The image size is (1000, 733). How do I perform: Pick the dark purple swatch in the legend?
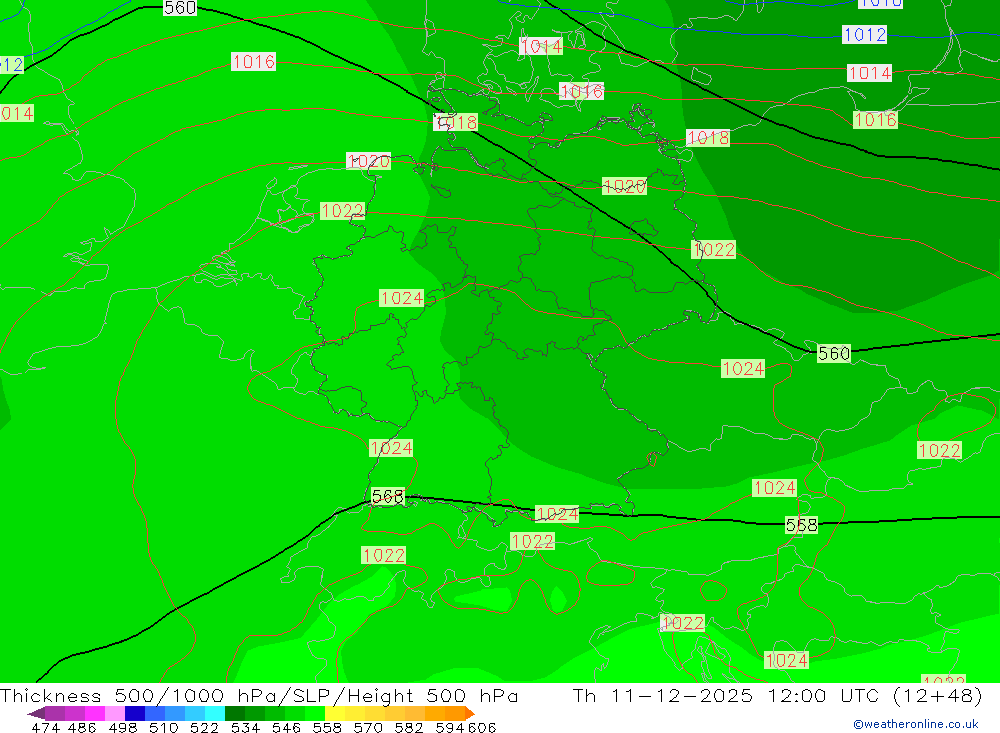[x=55, y=713]
